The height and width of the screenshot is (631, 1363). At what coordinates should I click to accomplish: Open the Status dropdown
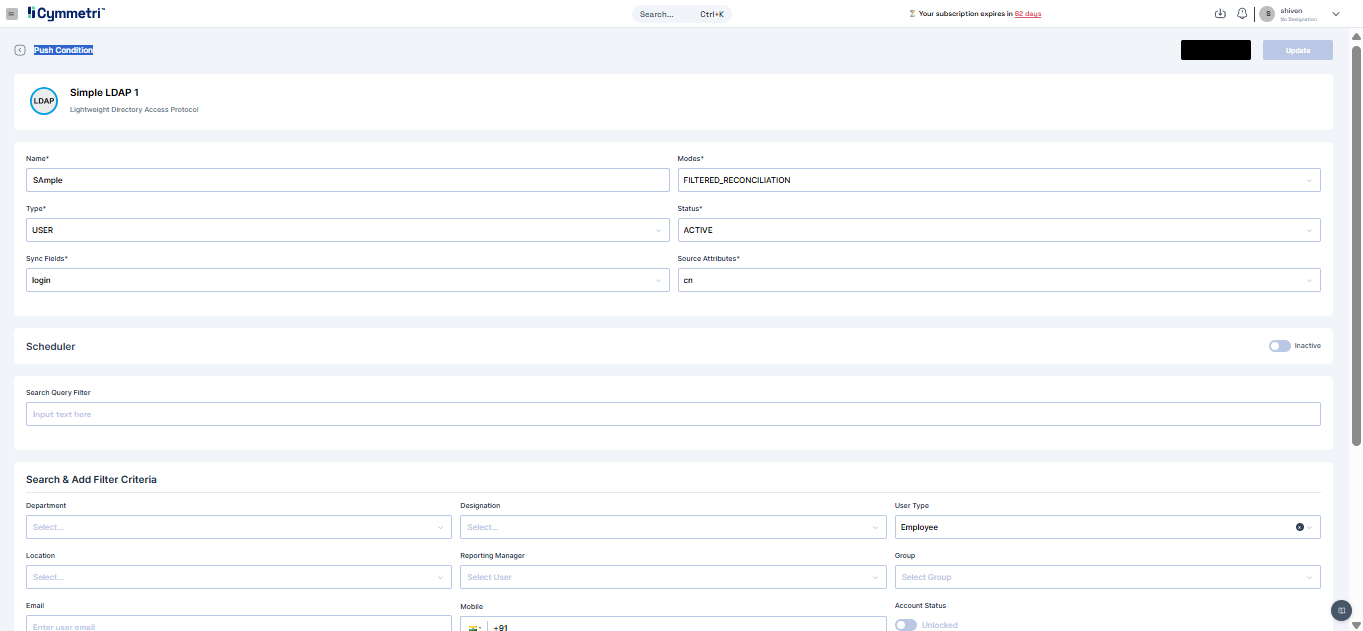tap(998, 230)
